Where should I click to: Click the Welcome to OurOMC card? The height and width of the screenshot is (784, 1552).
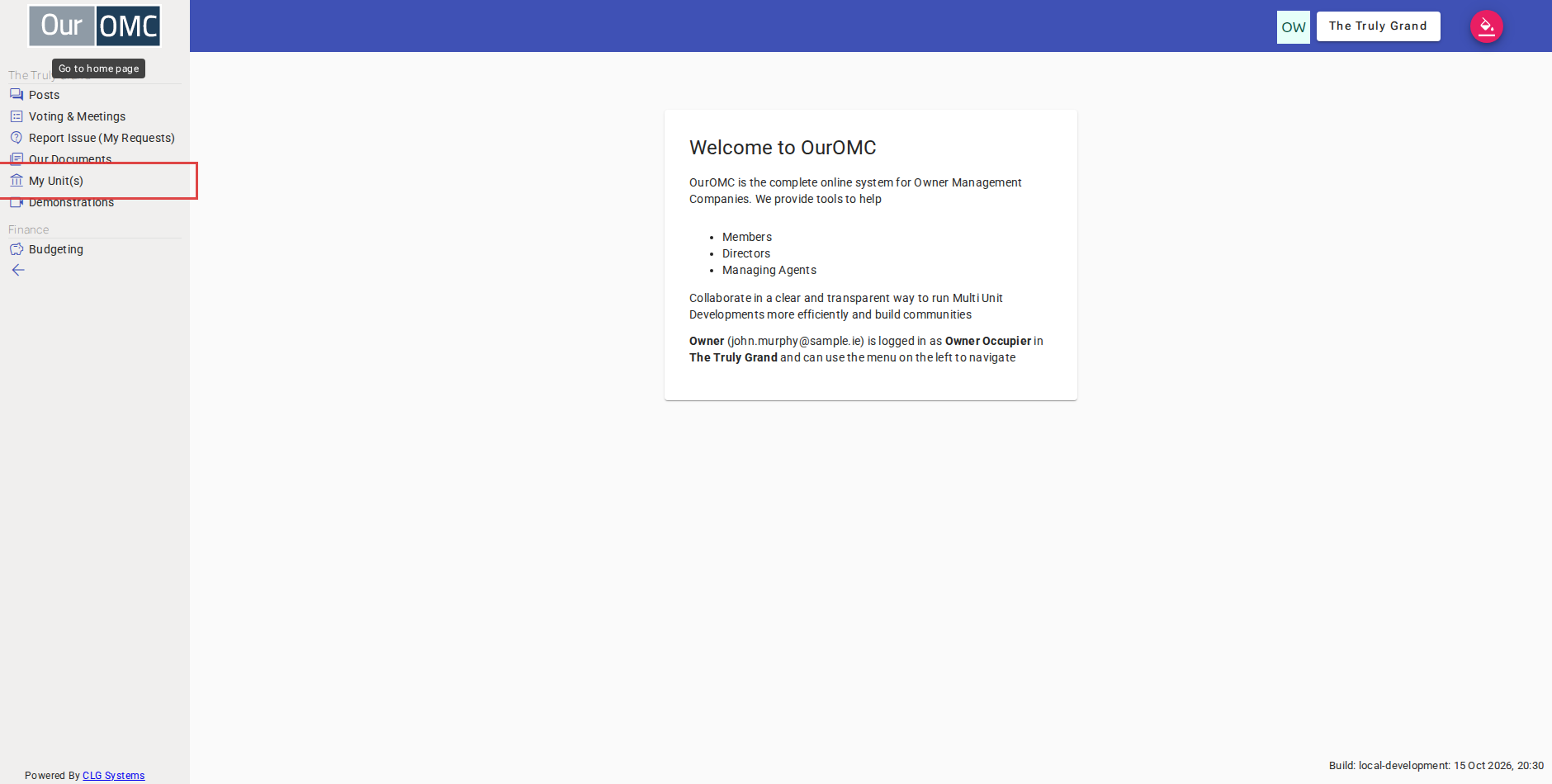tap(871, 255)
